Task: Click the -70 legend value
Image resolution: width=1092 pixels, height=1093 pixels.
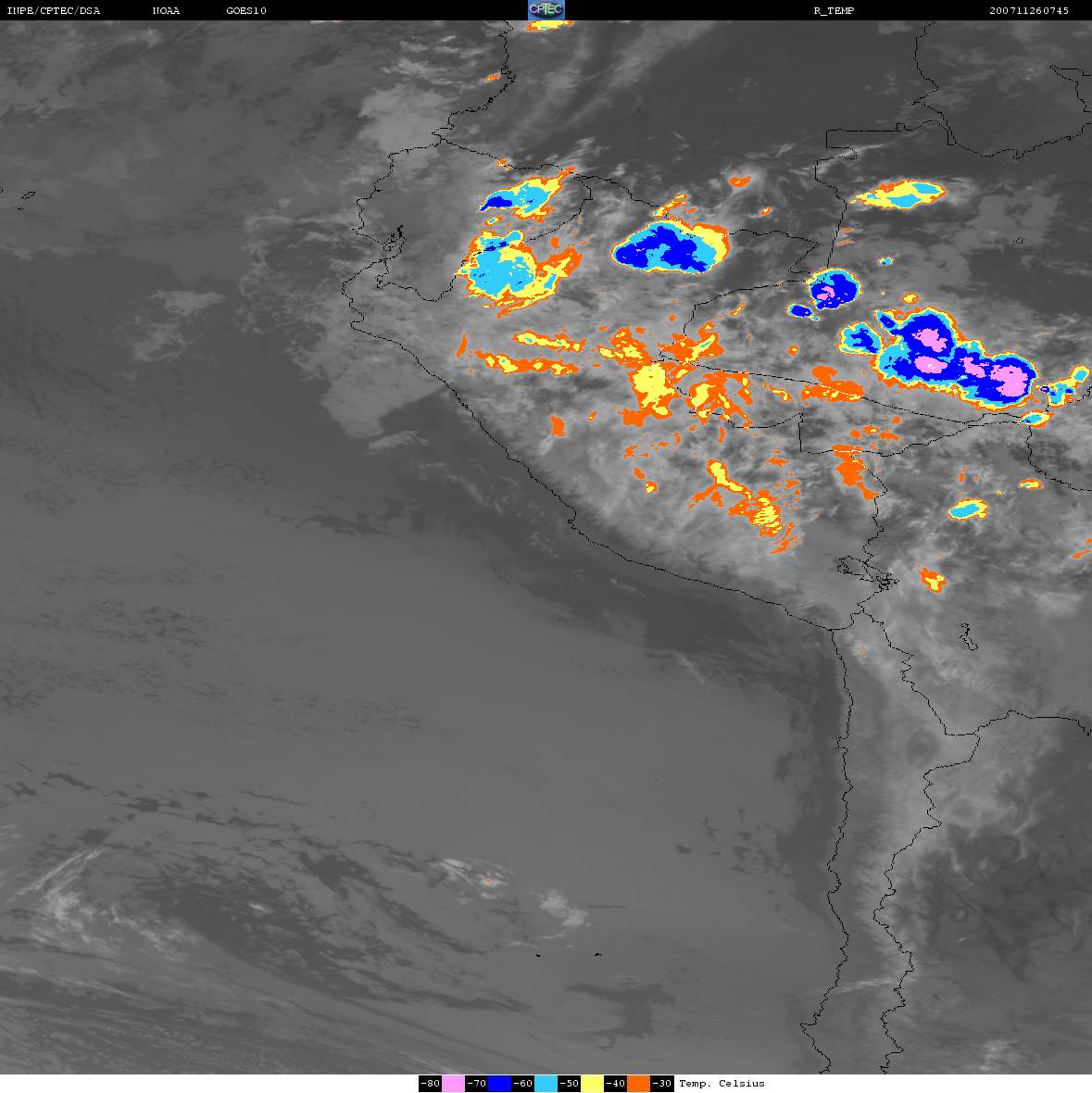Action: point(477,1083)
